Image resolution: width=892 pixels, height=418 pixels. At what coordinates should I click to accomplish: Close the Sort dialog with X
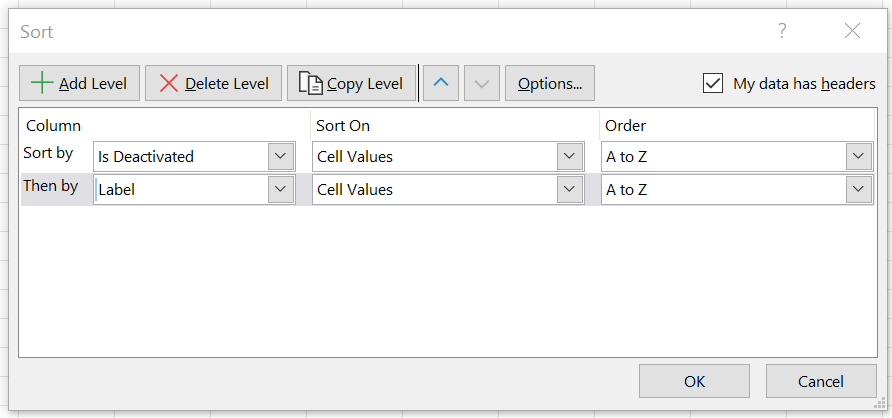(x=852, y=31)
